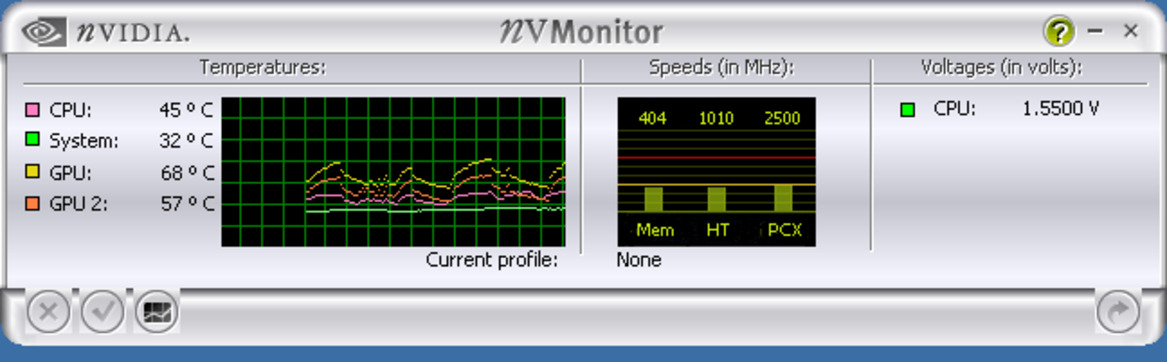This screenshot has height=362, width=1167.
Task: Click the Current profile: label
Action: (492, 260)
